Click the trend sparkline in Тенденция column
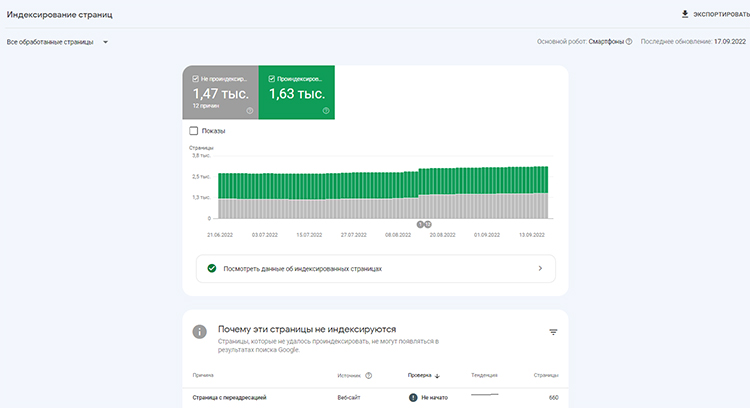This screenshot has height=408, width=750. pyautogui.click(x=485, y=396)
